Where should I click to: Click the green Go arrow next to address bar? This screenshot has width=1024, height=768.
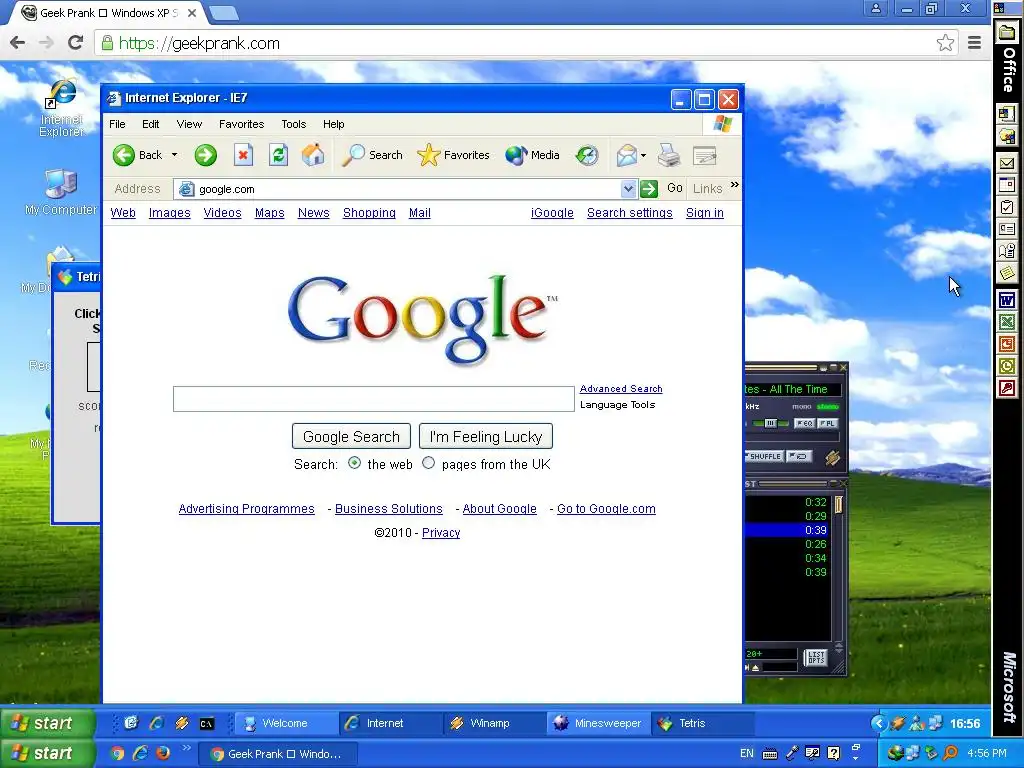648,189
